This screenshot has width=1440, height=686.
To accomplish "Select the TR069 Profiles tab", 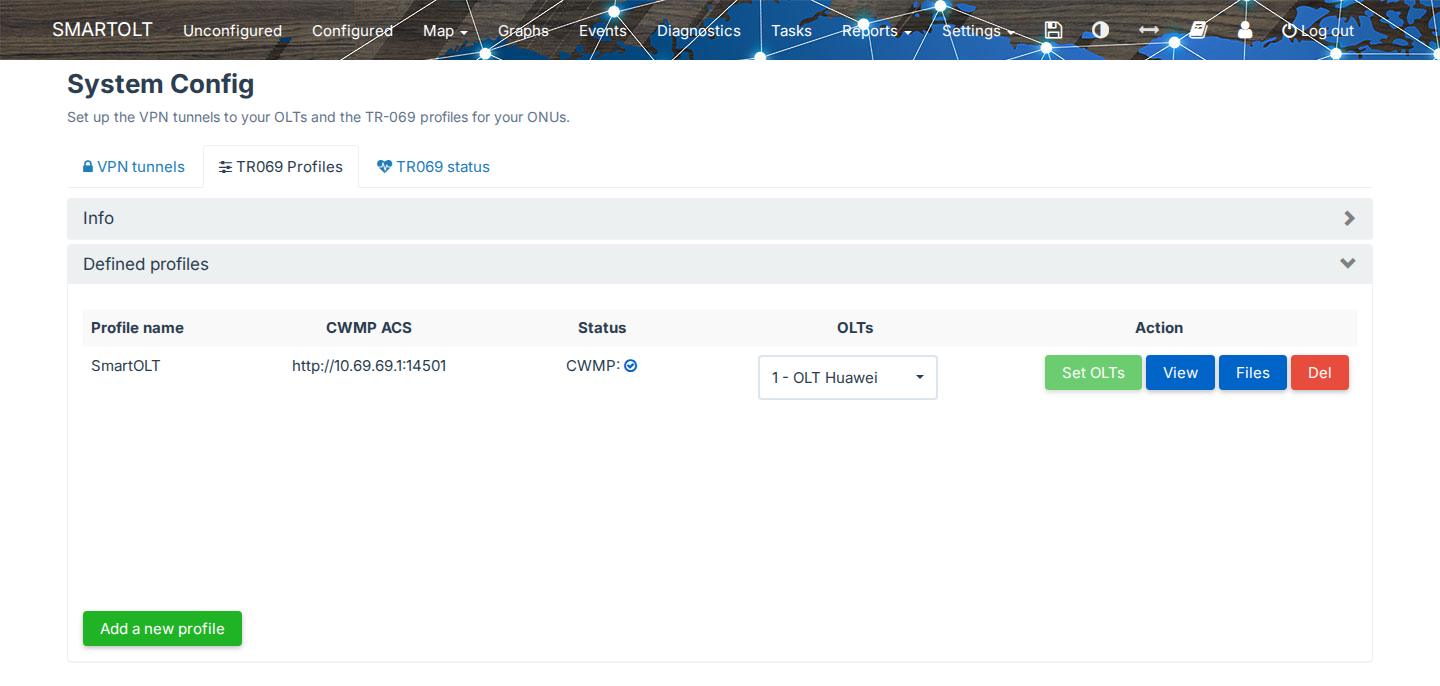I will 281,167.
